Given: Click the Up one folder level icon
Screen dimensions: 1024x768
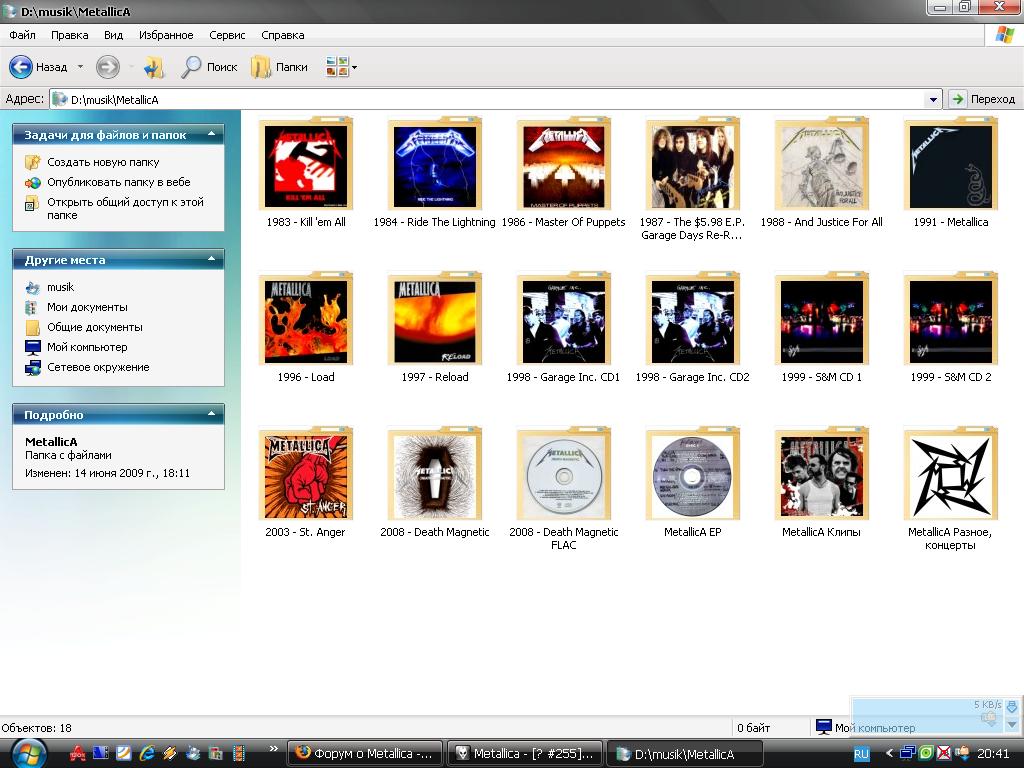Looking at the screenshot, I should pyautogui.click(x=153, y=67).
